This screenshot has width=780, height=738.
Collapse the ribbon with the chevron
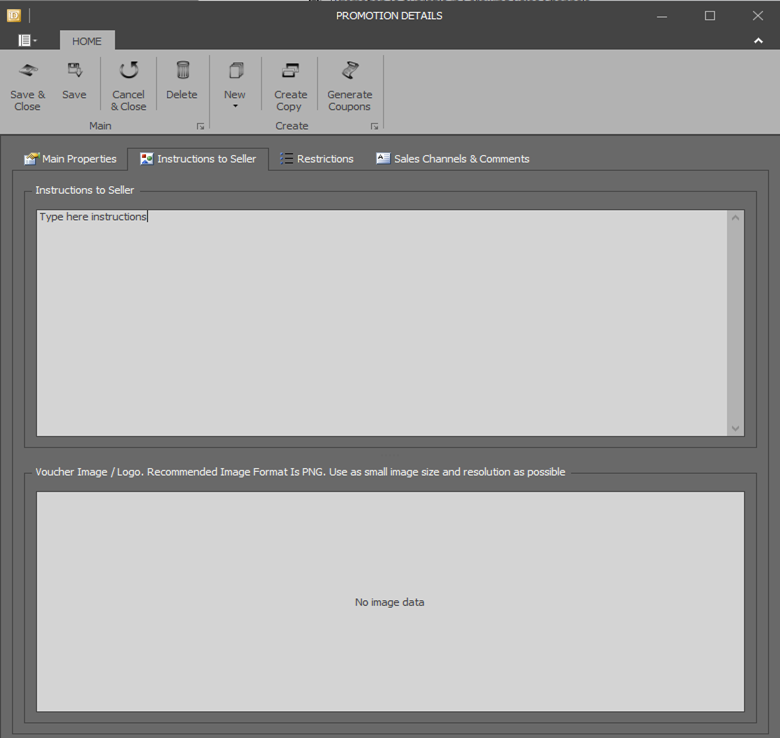pos(758,41)
